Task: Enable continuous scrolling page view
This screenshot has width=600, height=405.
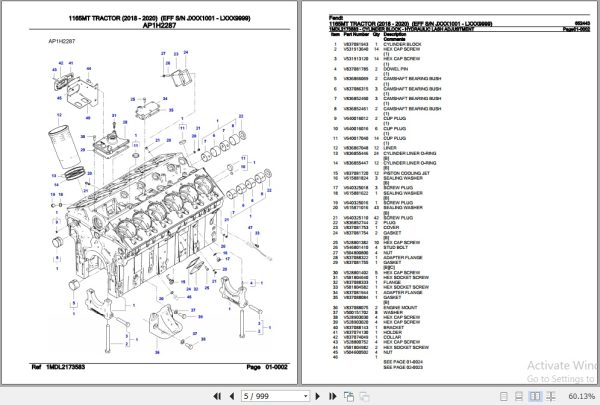Action: click(519, 396)
